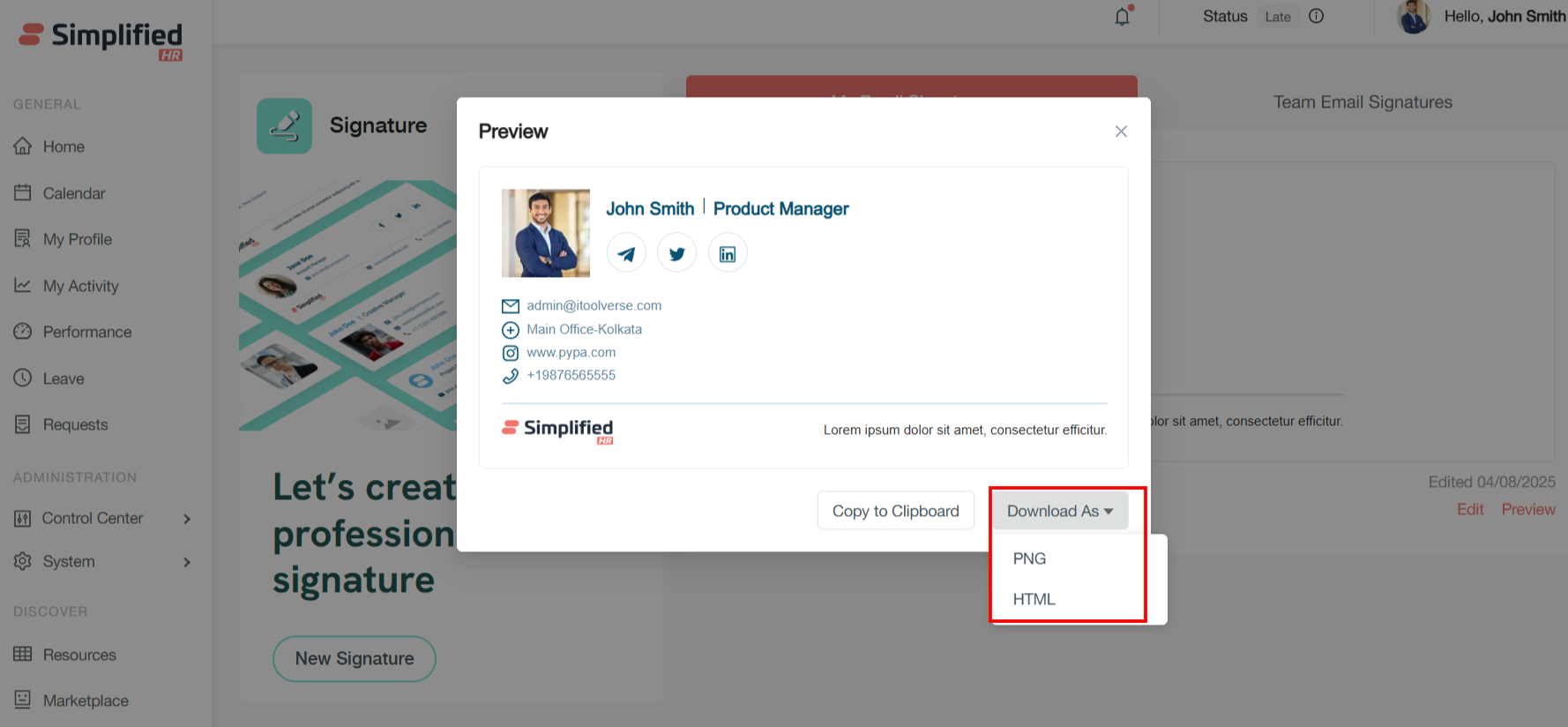The height and width of the screenshot is (727, 1568).
Task: Open the admin@itoolverse.com email link
Action: click(594, 305)
